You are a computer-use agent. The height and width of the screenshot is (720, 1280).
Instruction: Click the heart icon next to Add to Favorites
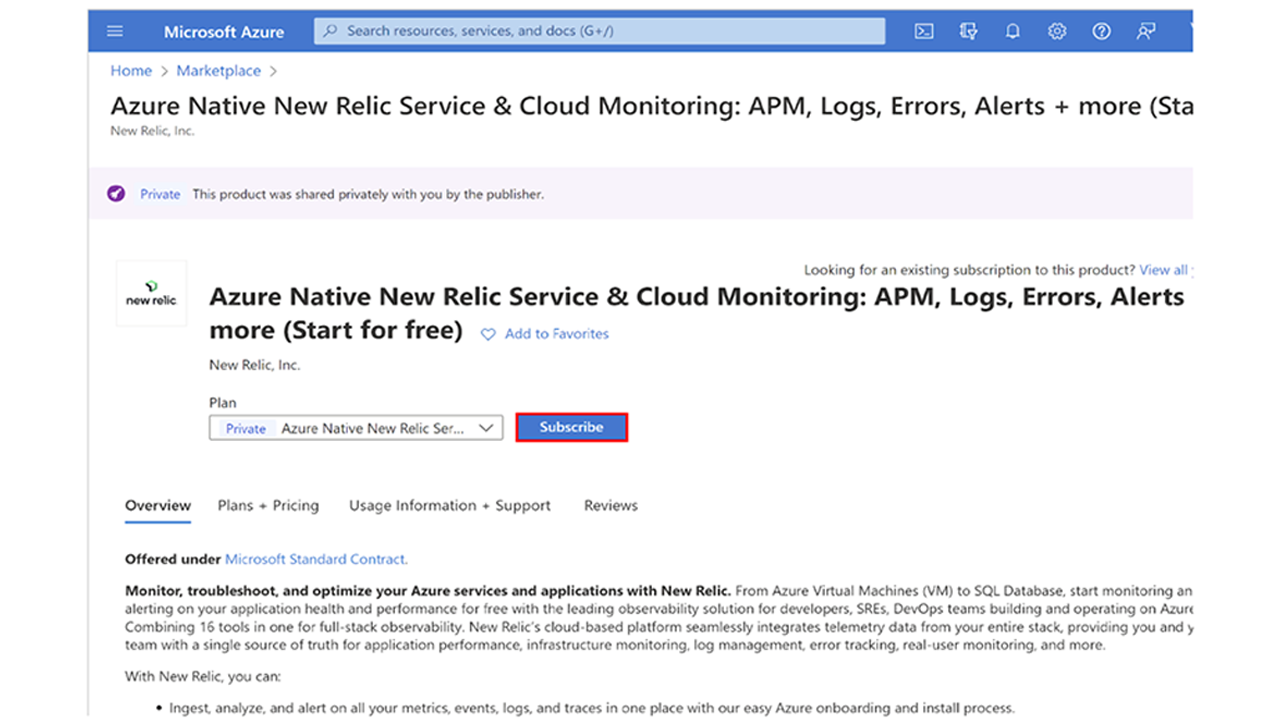488,335
